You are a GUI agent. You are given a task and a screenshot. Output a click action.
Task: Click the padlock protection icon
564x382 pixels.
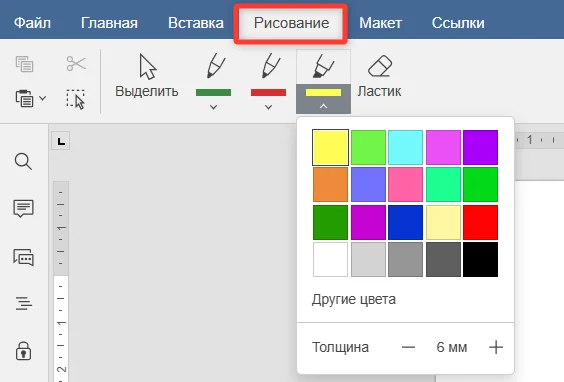tap(23, 351)
